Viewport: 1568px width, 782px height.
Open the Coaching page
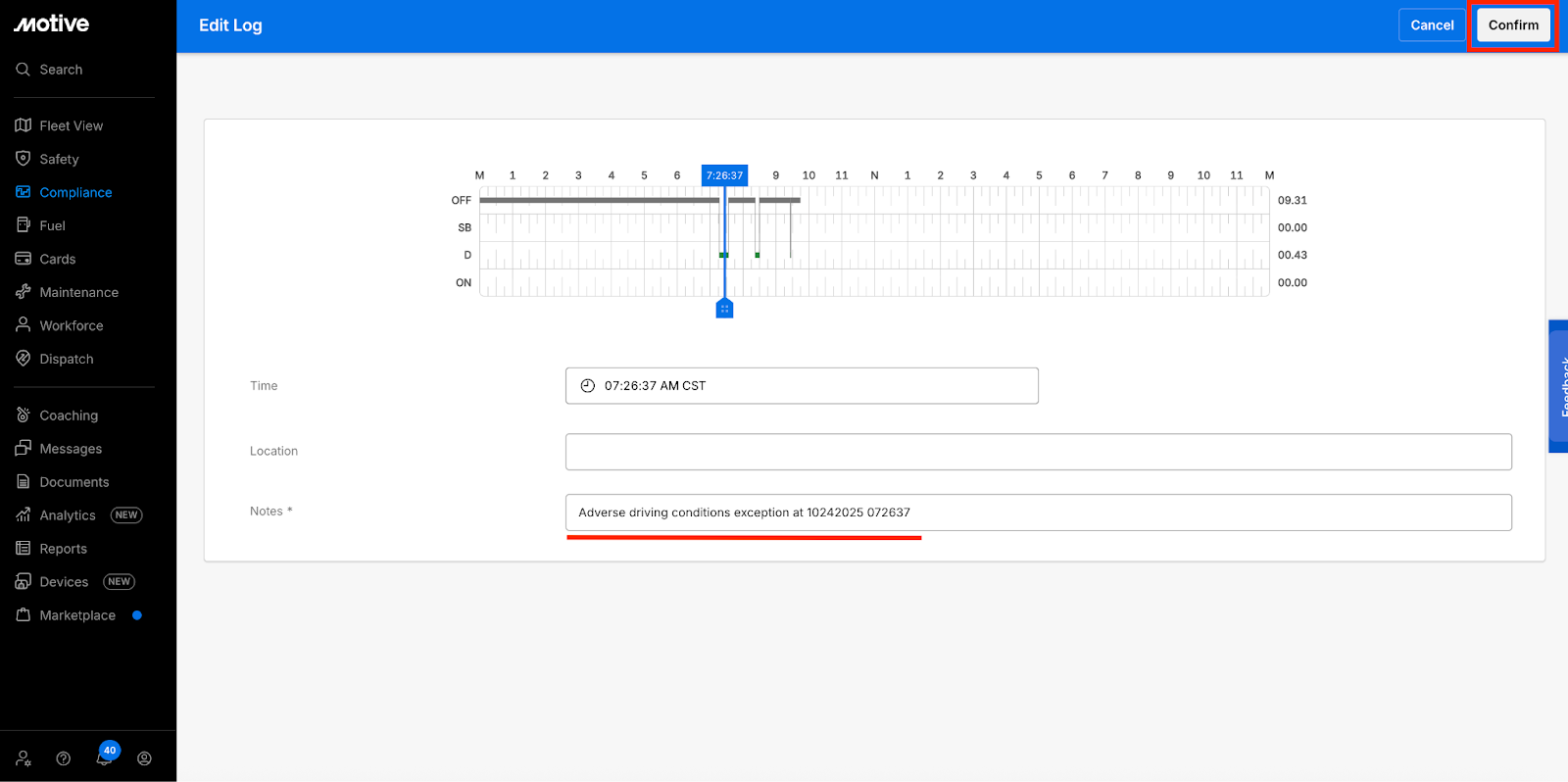coord(68,415)
